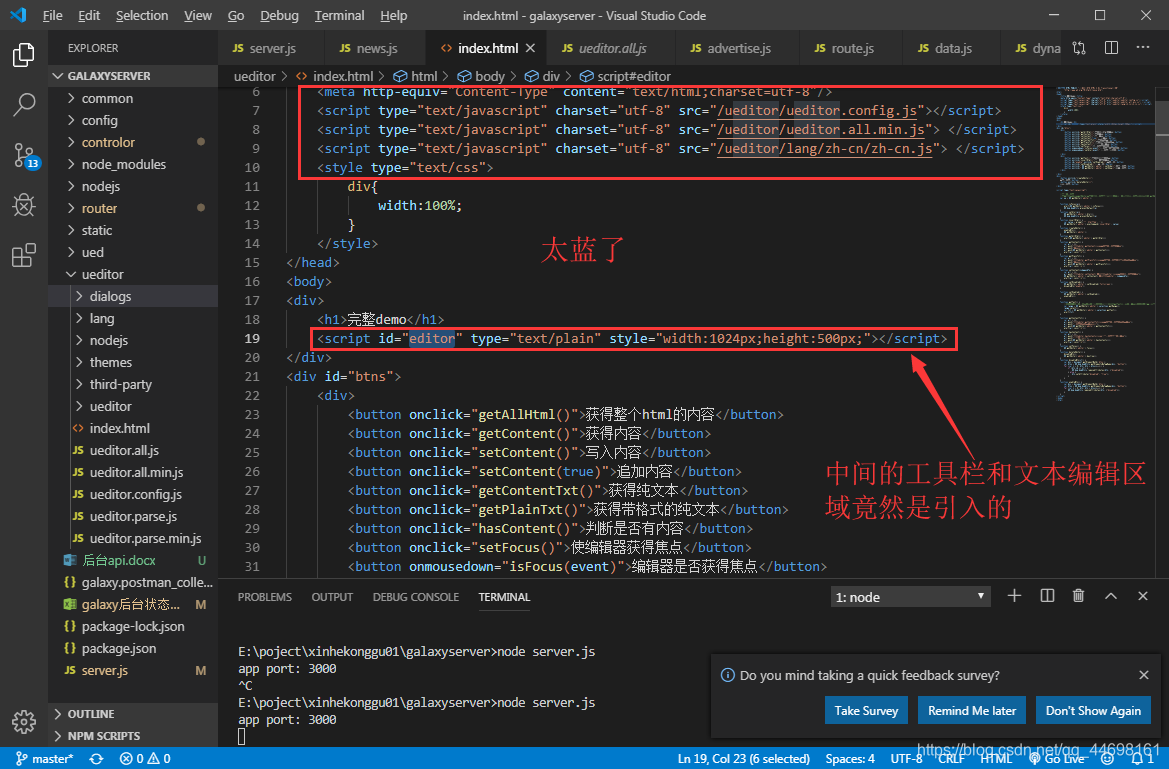Open package.json in the explorer
This screenshot has width=1169, height=769.
tap(133, 648)
